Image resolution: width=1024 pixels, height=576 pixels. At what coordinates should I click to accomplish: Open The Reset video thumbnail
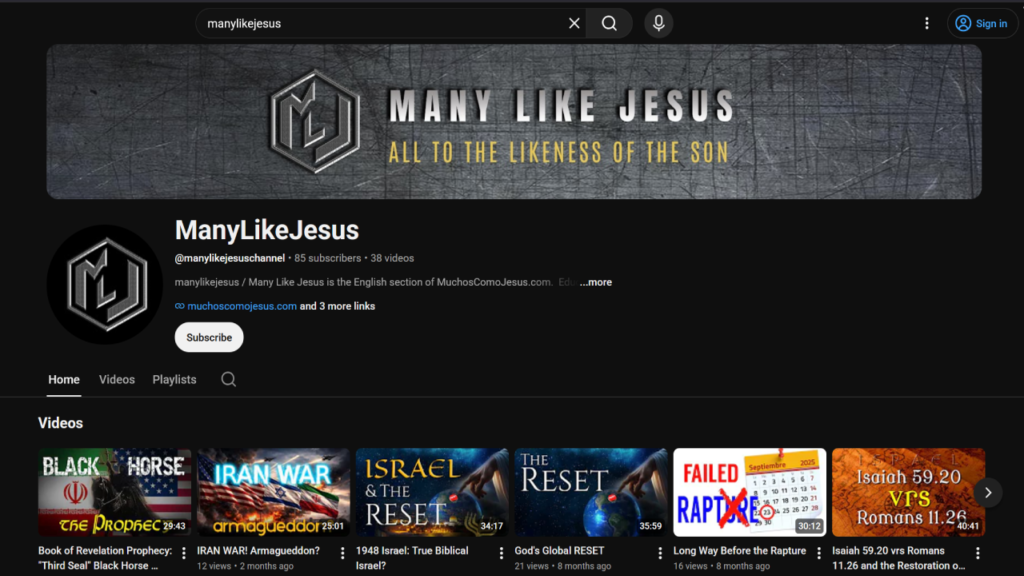pyautogui.click(x=590, y=492)
